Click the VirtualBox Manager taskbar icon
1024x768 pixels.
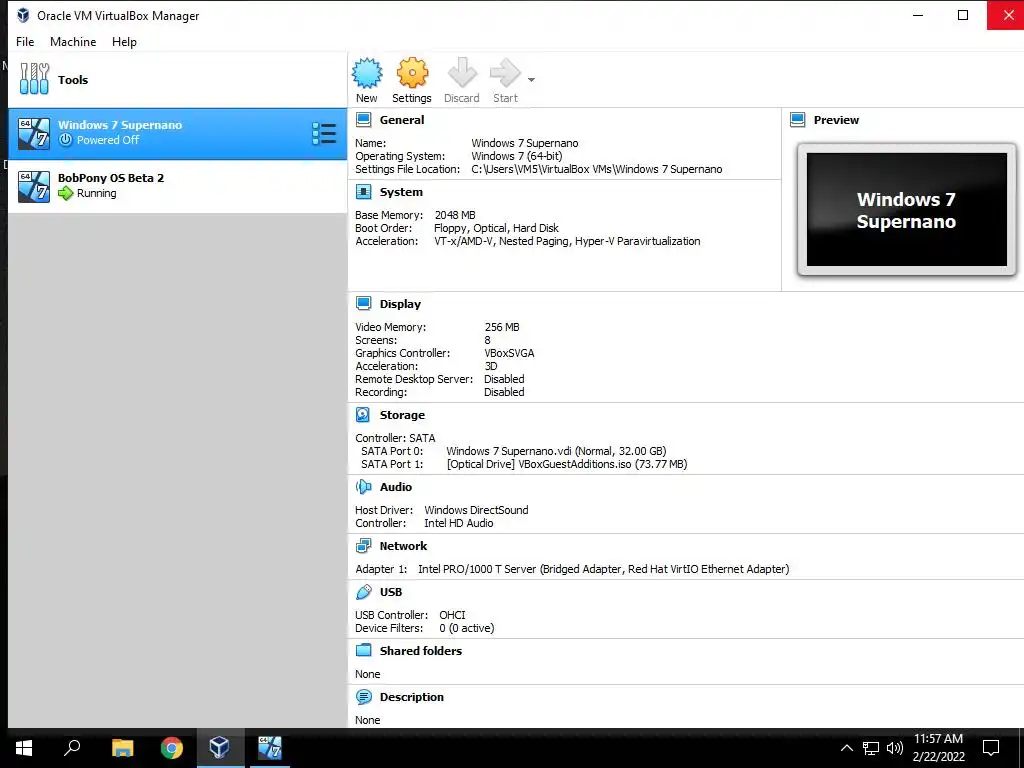pyautogui.click(x=220, y=748)
